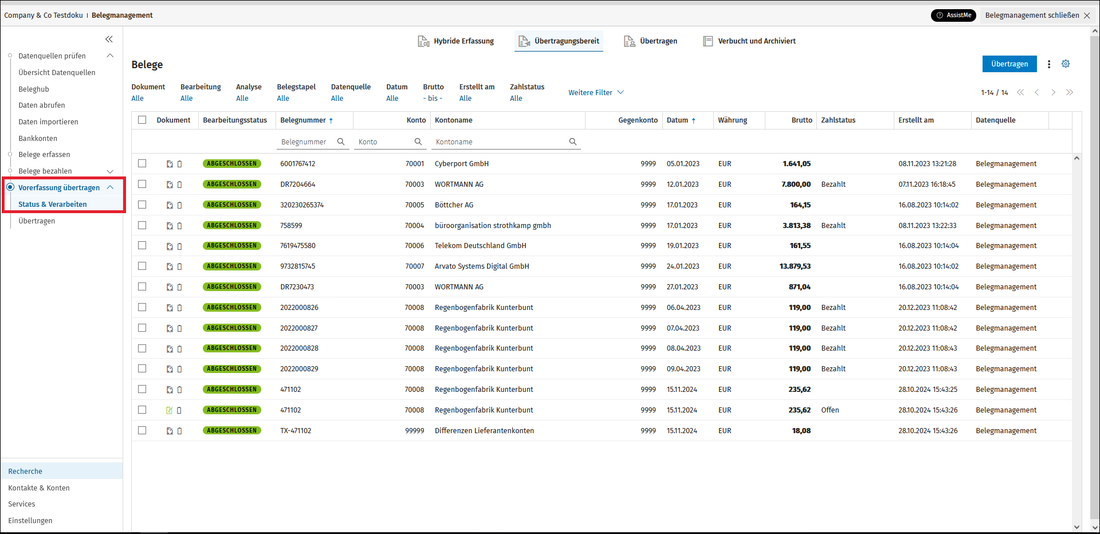
Task: Open the Dokument filter set to Alle
Action: 138,98
